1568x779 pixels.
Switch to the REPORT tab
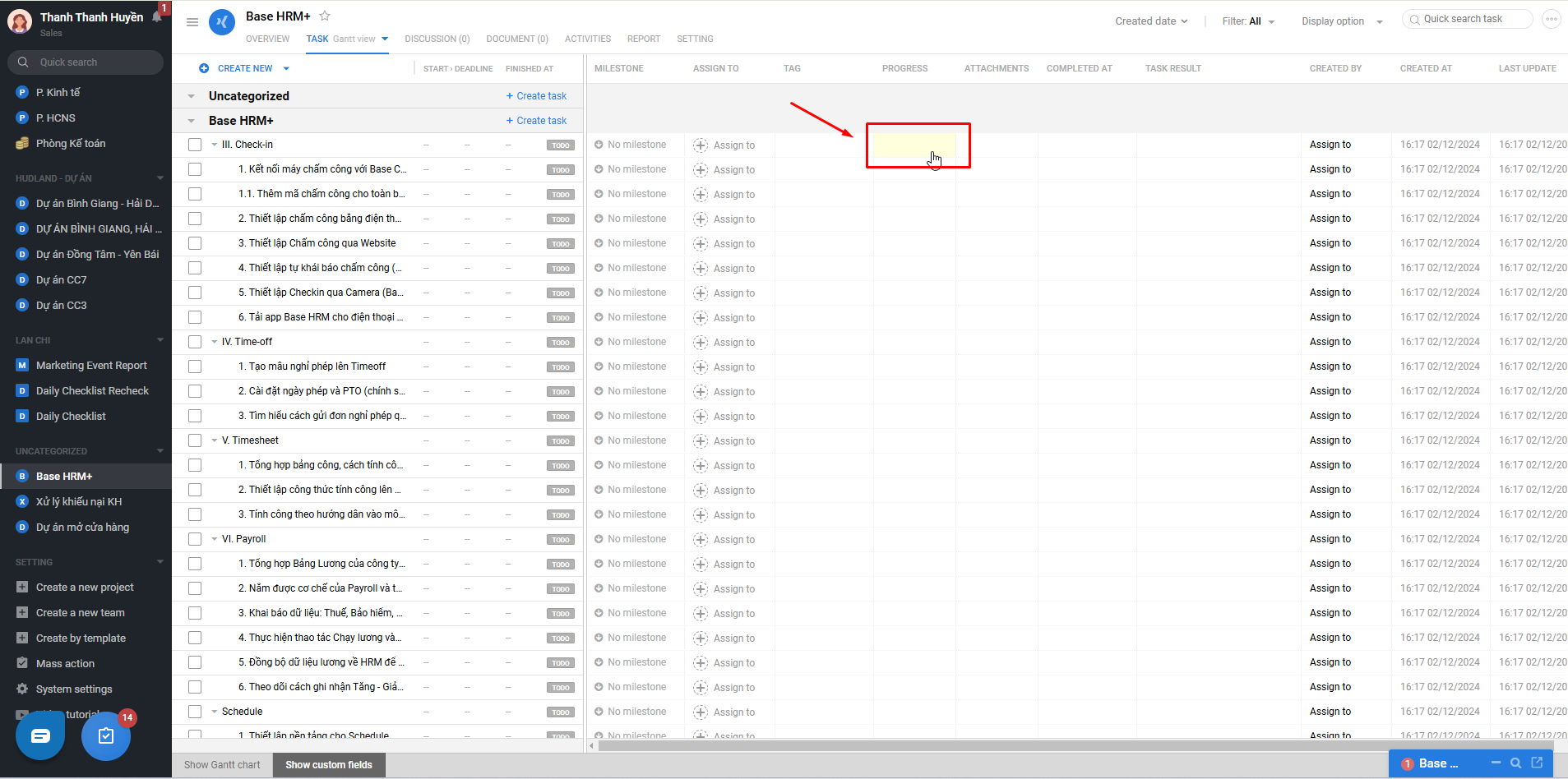tap(644, 39)
